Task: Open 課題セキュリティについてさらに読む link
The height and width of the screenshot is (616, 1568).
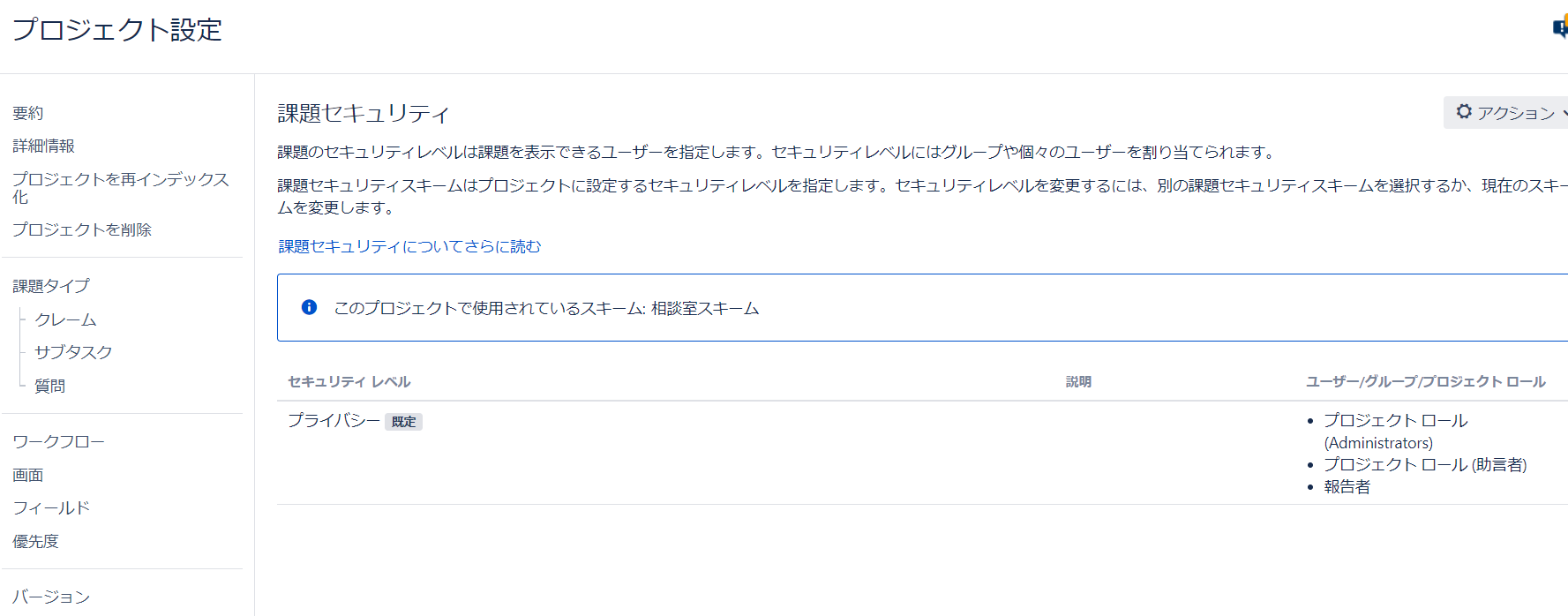Action: 409,246
